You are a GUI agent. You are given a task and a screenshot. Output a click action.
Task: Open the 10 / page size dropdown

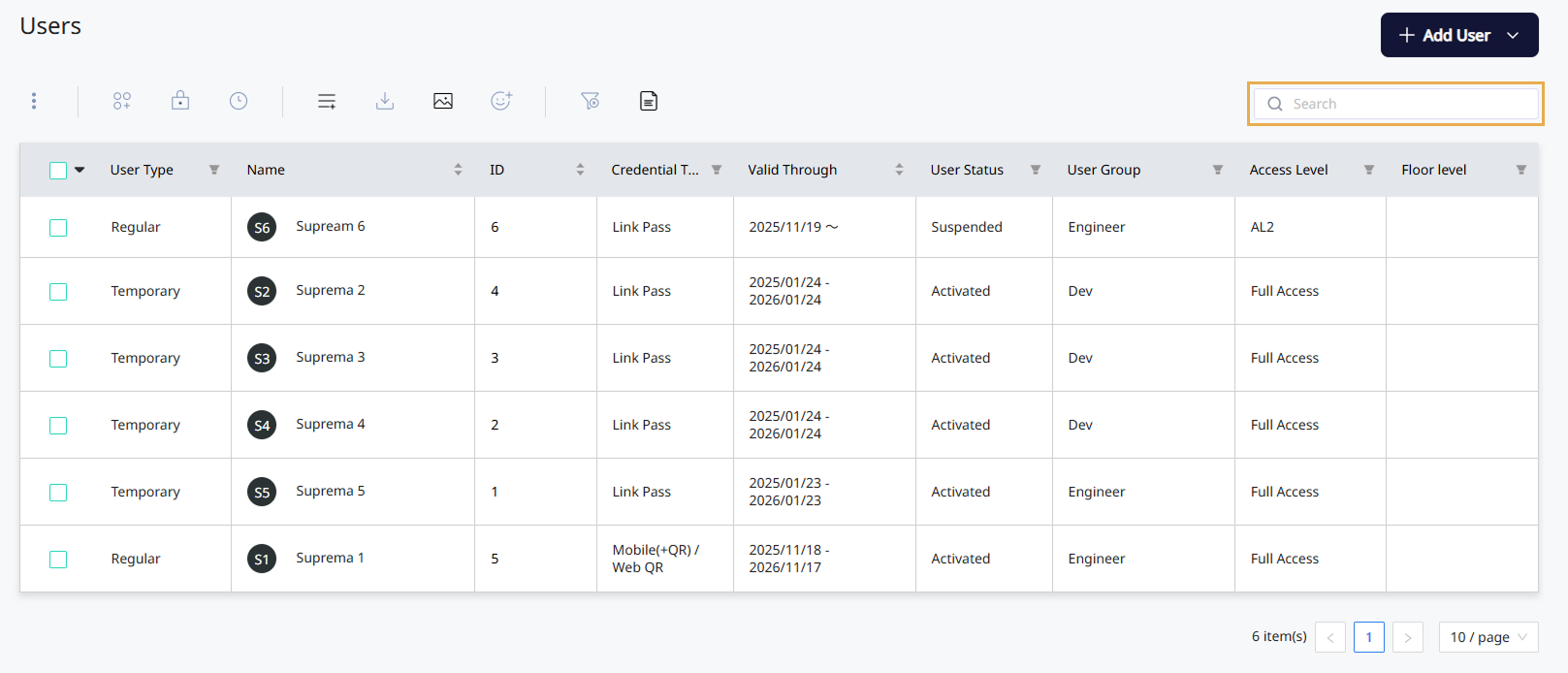(1488, 637)
